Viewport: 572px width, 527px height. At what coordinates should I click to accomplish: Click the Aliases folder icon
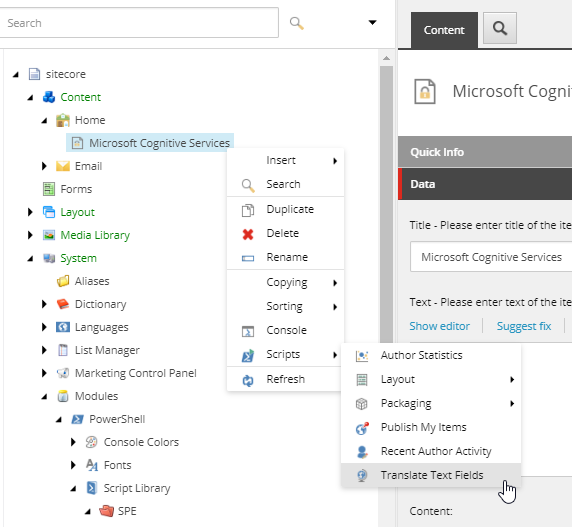[x=63, y=281]
